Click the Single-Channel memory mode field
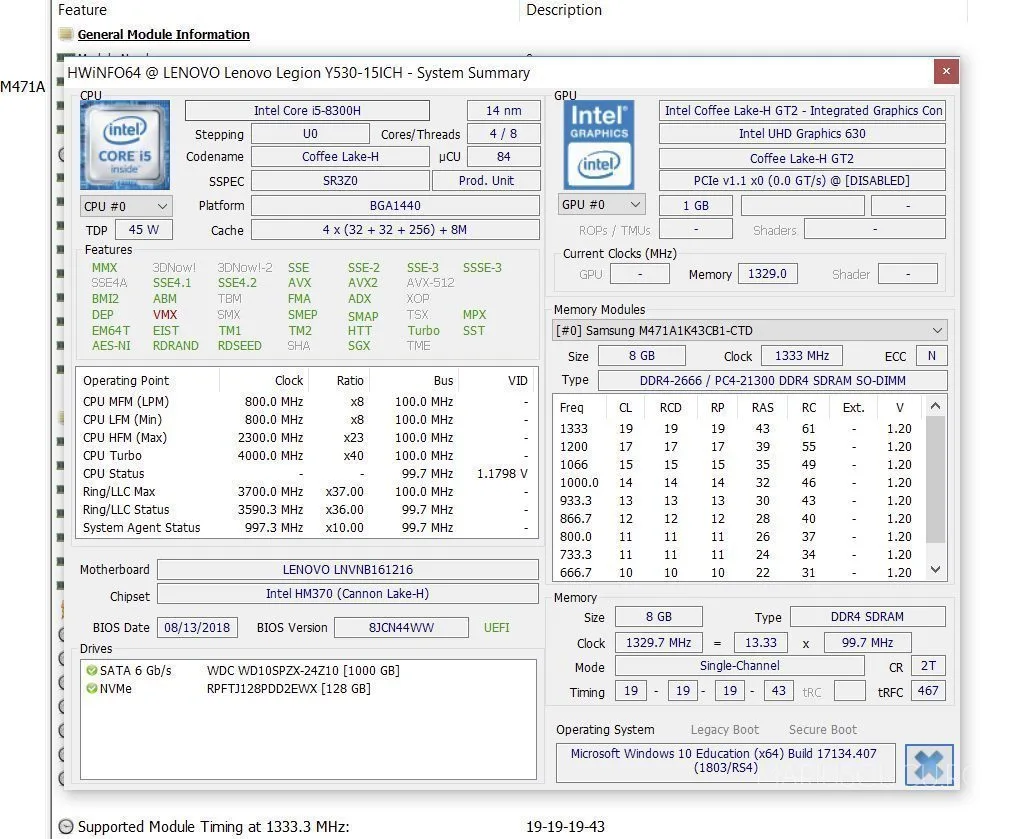 click(739, 666)
